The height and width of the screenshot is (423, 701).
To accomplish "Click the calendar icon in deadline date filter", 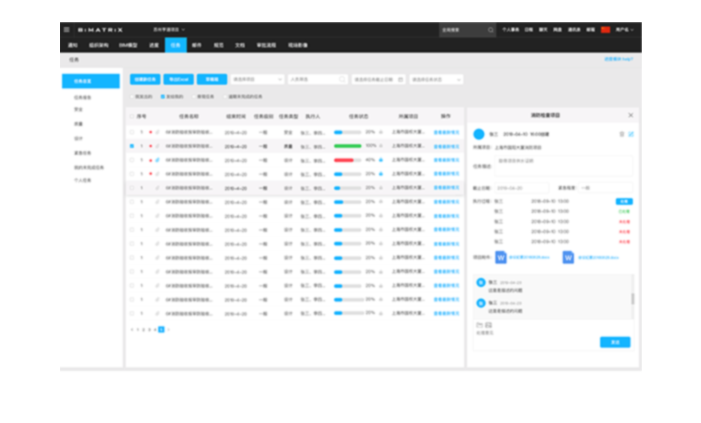I will coord(400,79).
